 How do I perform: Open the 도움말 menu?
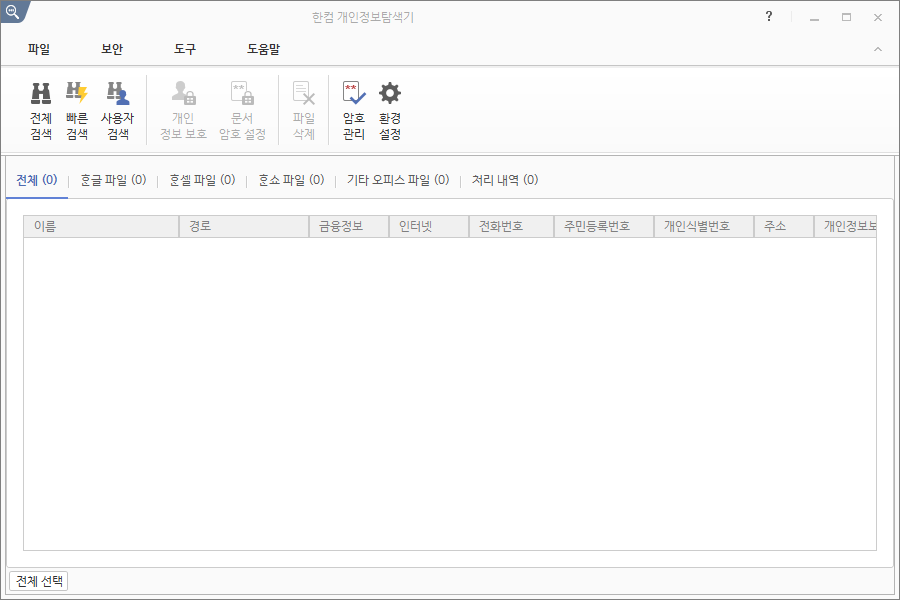click(263, 49)
